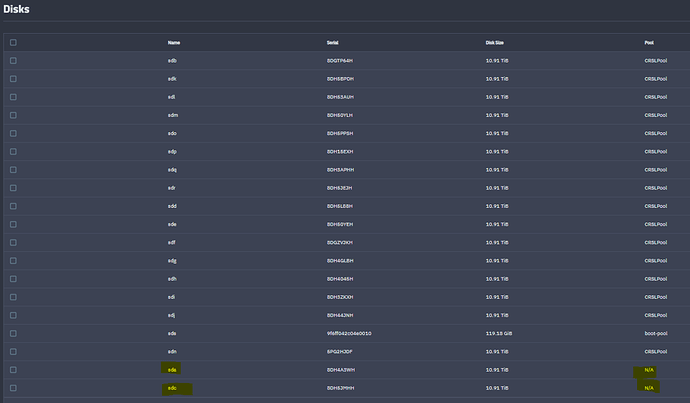Click the disk name sdq

[172, 170]
